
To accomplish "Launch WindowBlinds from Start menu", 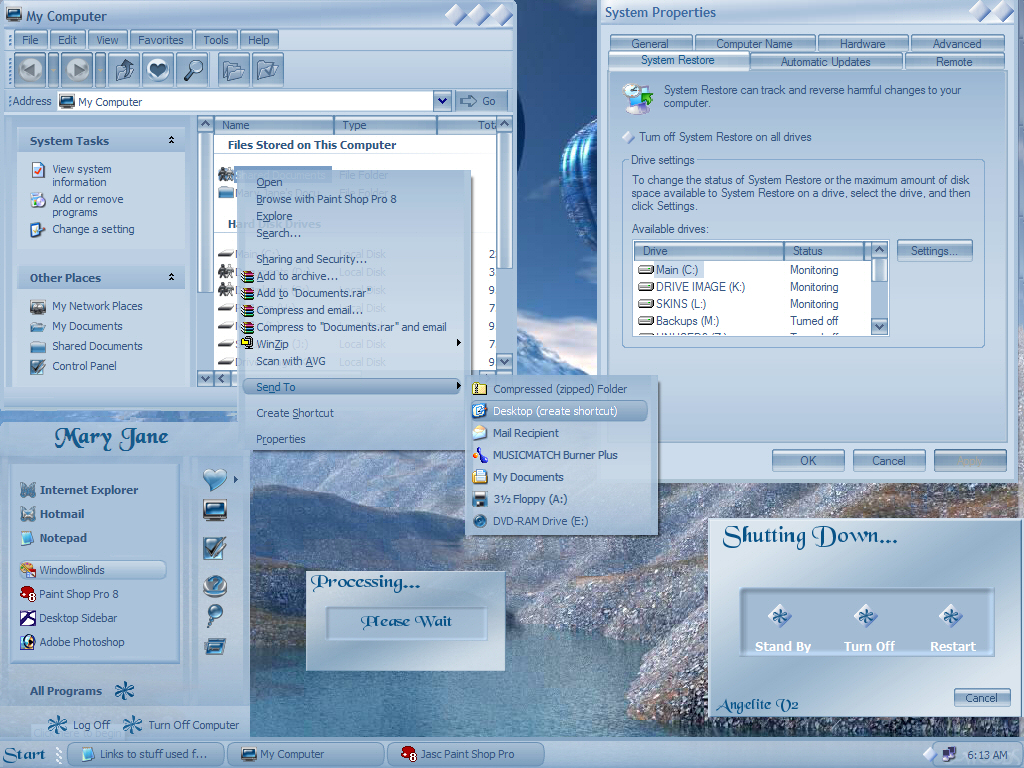I will pos(92,570).
